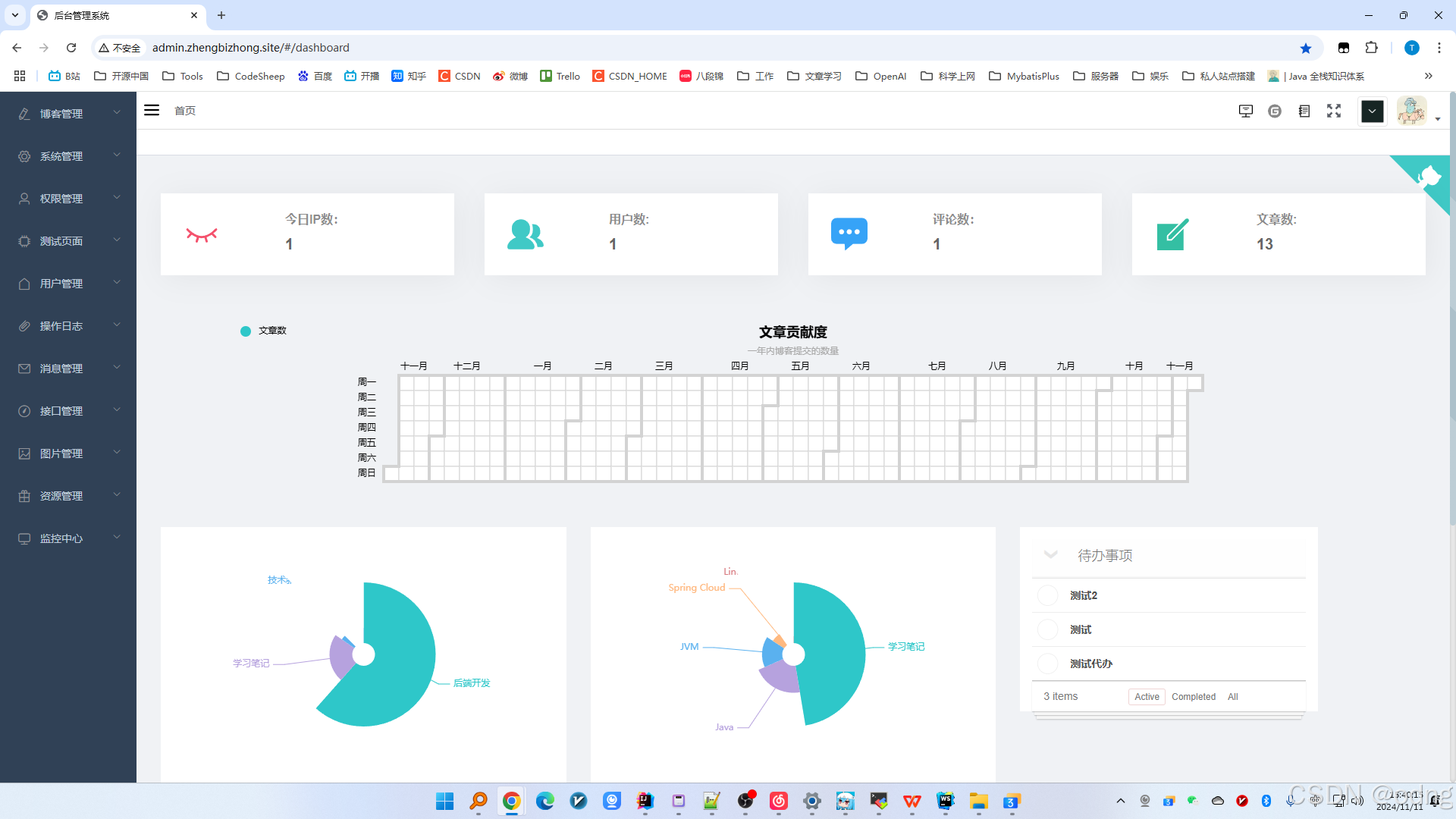Open the Gitee link icon
This screenshot has width=1456, height=819.
click(1275, 111)
